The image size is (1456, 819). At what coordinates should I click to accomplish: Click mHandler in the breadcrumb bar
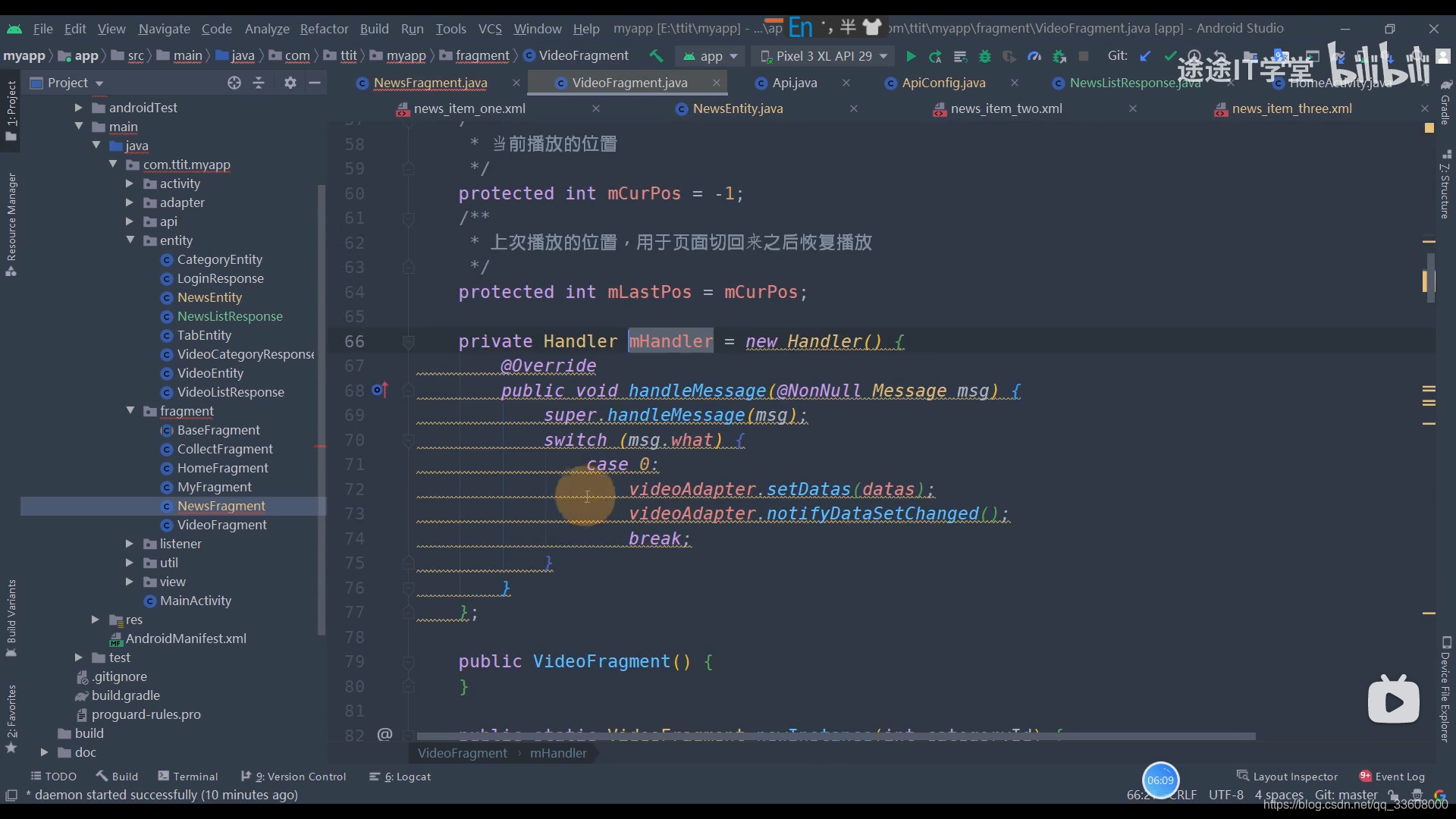point(558,753)
